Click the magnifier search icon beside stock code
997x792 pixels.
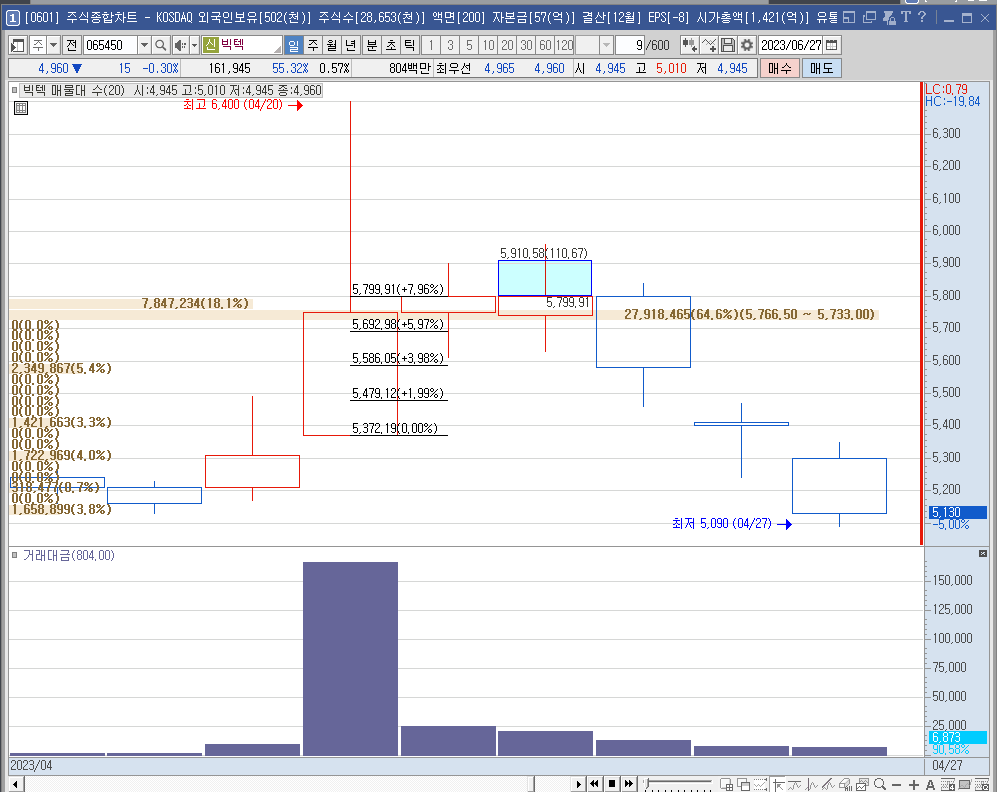[x=161, y=45]
